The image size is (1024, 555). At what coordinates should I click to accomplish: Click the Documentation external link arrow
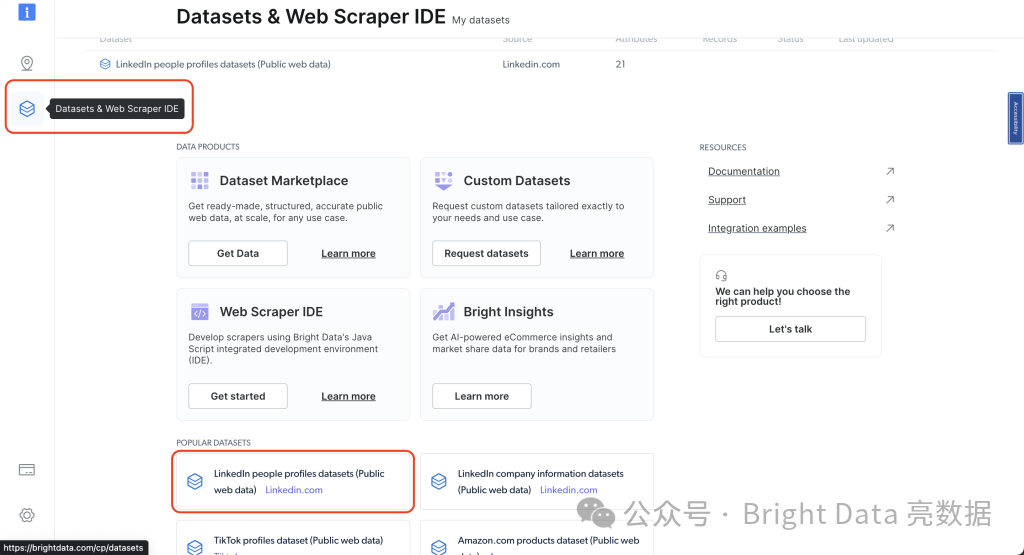point(889,171)
